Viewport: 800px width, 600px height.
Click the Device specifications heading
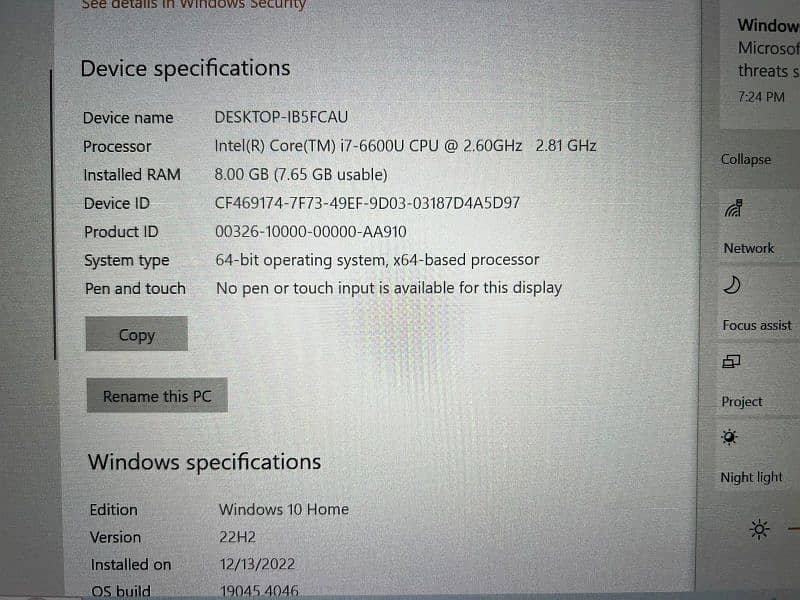185,68
